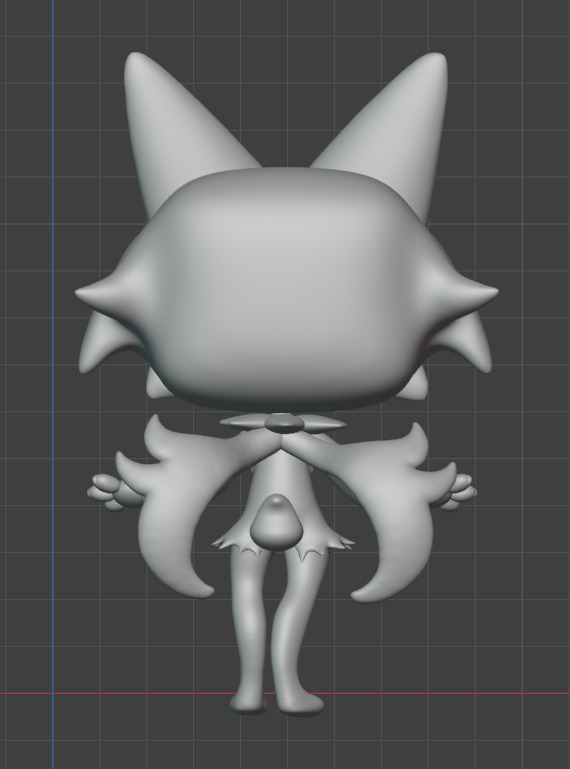The image size is (570, 769).
Task: Select the small tail knob on the torso
Action: tap(275, 523)
